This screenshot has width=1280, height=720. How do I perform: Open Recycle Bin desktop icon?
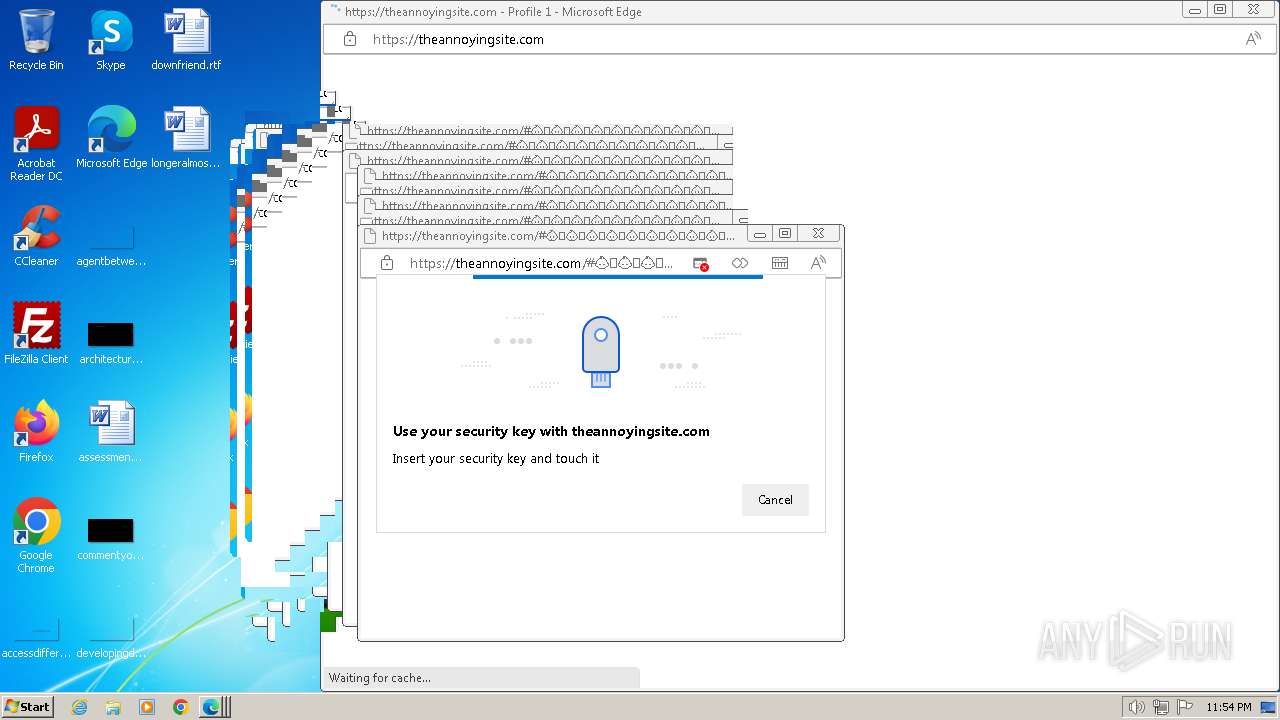(36, 40)
